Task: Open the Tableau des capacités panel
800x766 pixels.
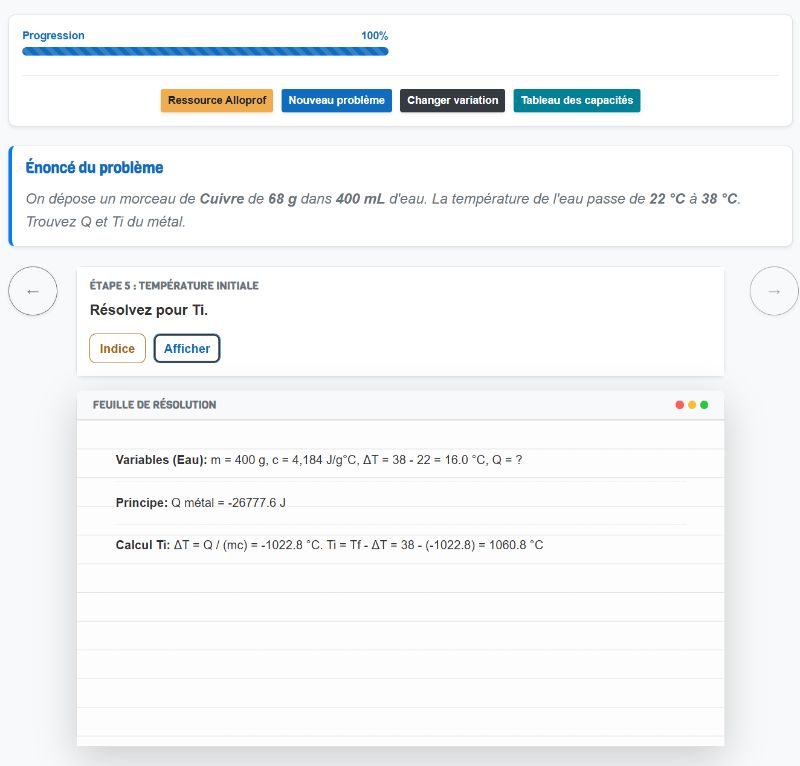Action: [576, 100]
